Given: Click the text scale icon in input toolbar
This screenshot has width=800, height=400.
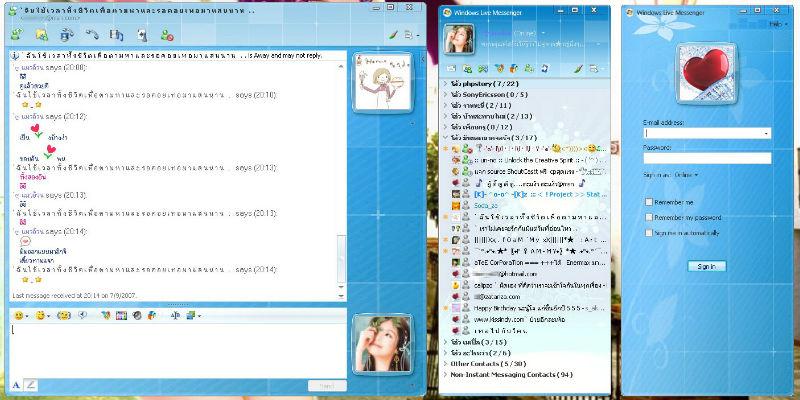Looking at the screenshot, I should pyautogui.click(x=175, y=316).
